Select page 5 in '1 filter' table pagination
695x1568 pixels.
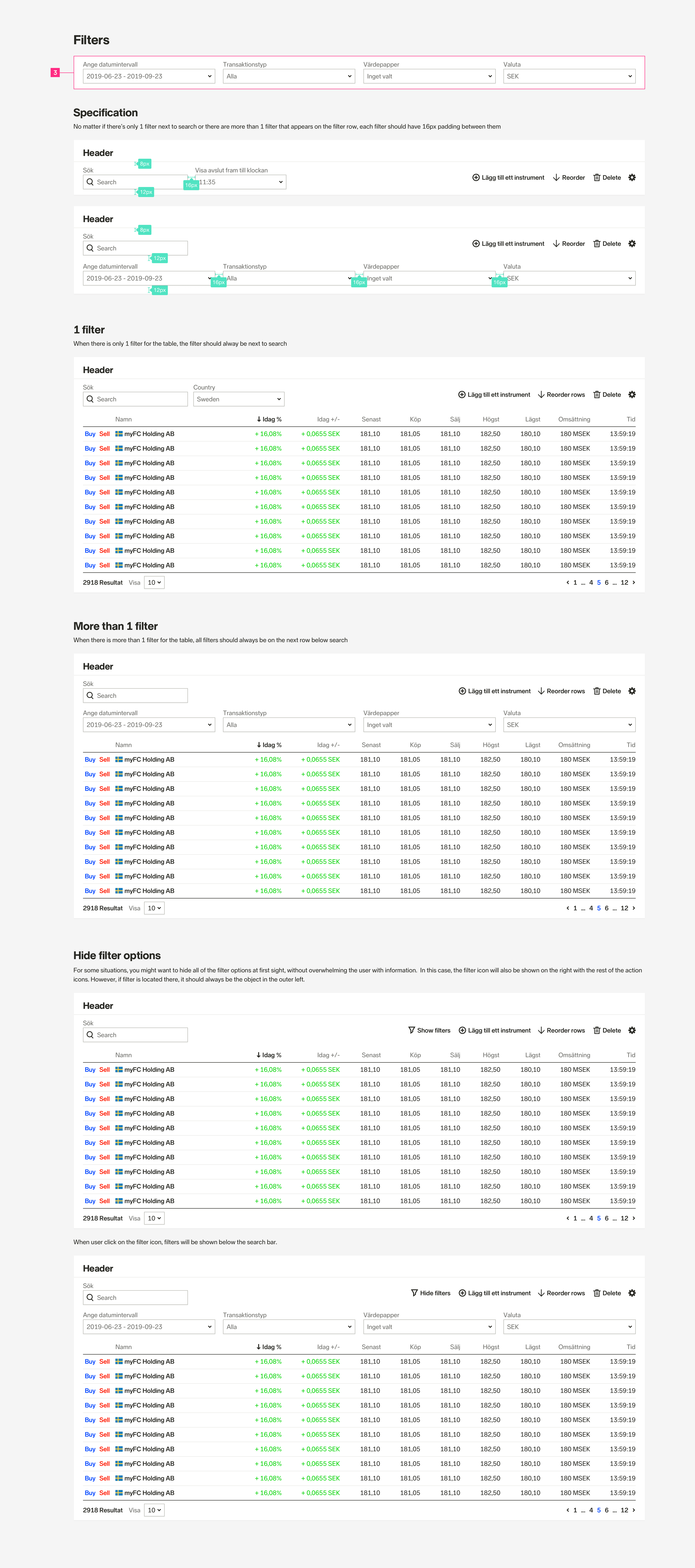599,582
